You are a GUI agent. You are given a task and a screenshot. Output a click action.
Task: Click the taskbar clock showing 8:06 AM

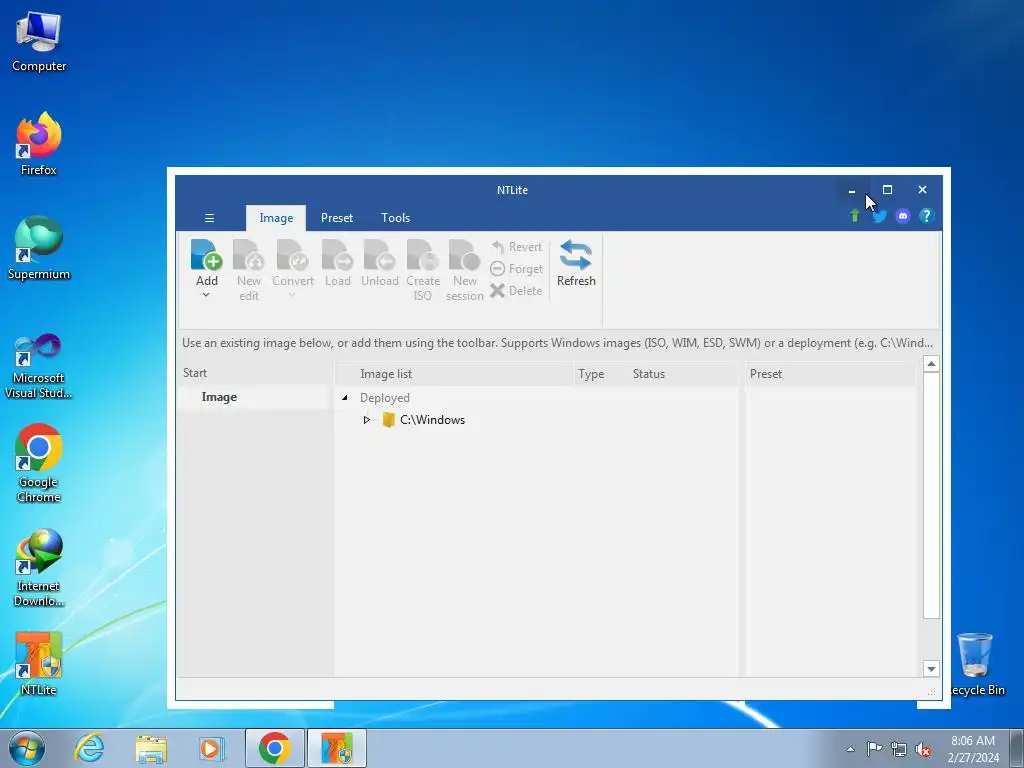[973, 749]
